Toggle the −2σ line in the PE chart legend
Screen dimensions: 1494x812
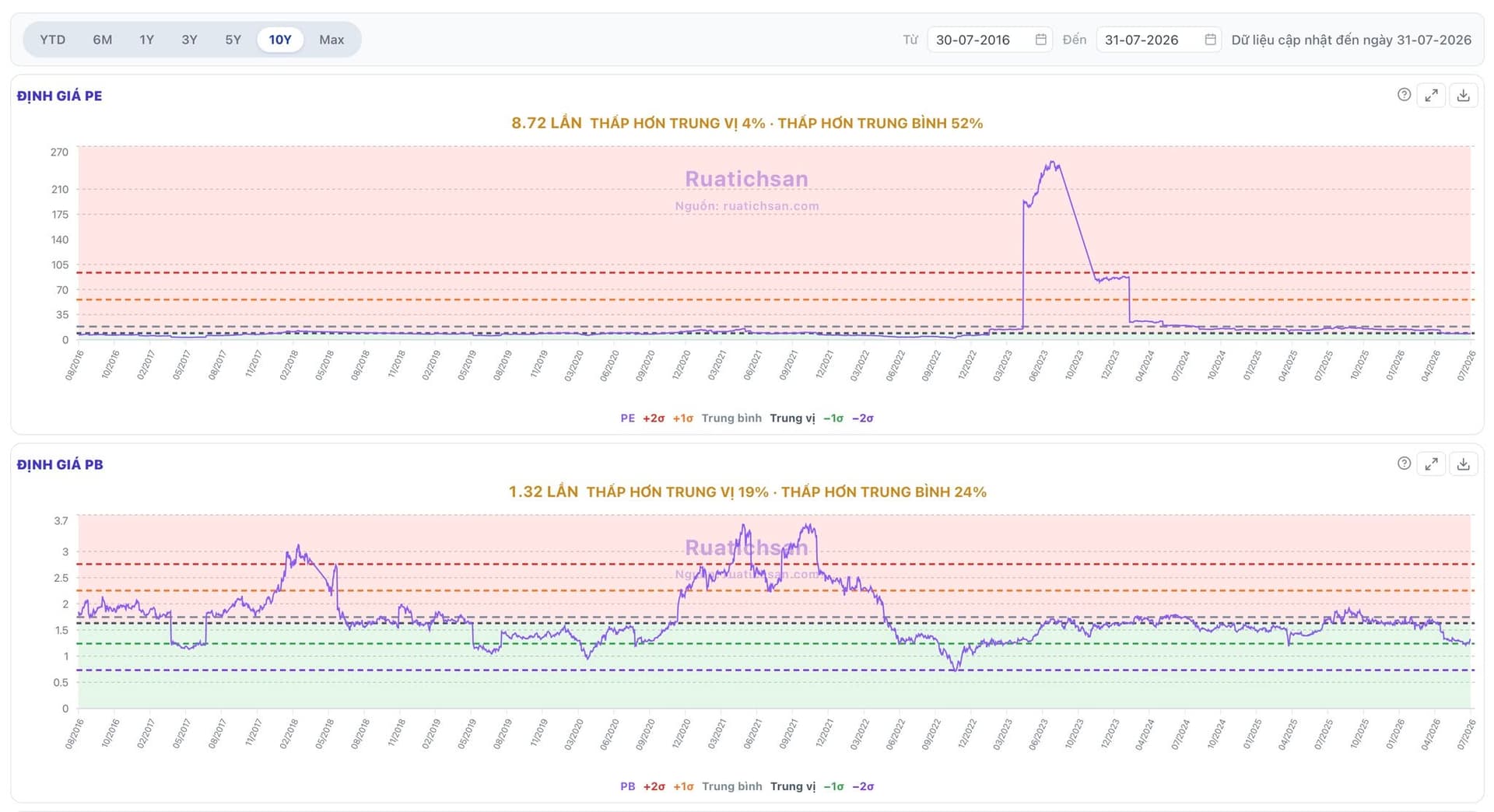[863, 418]
